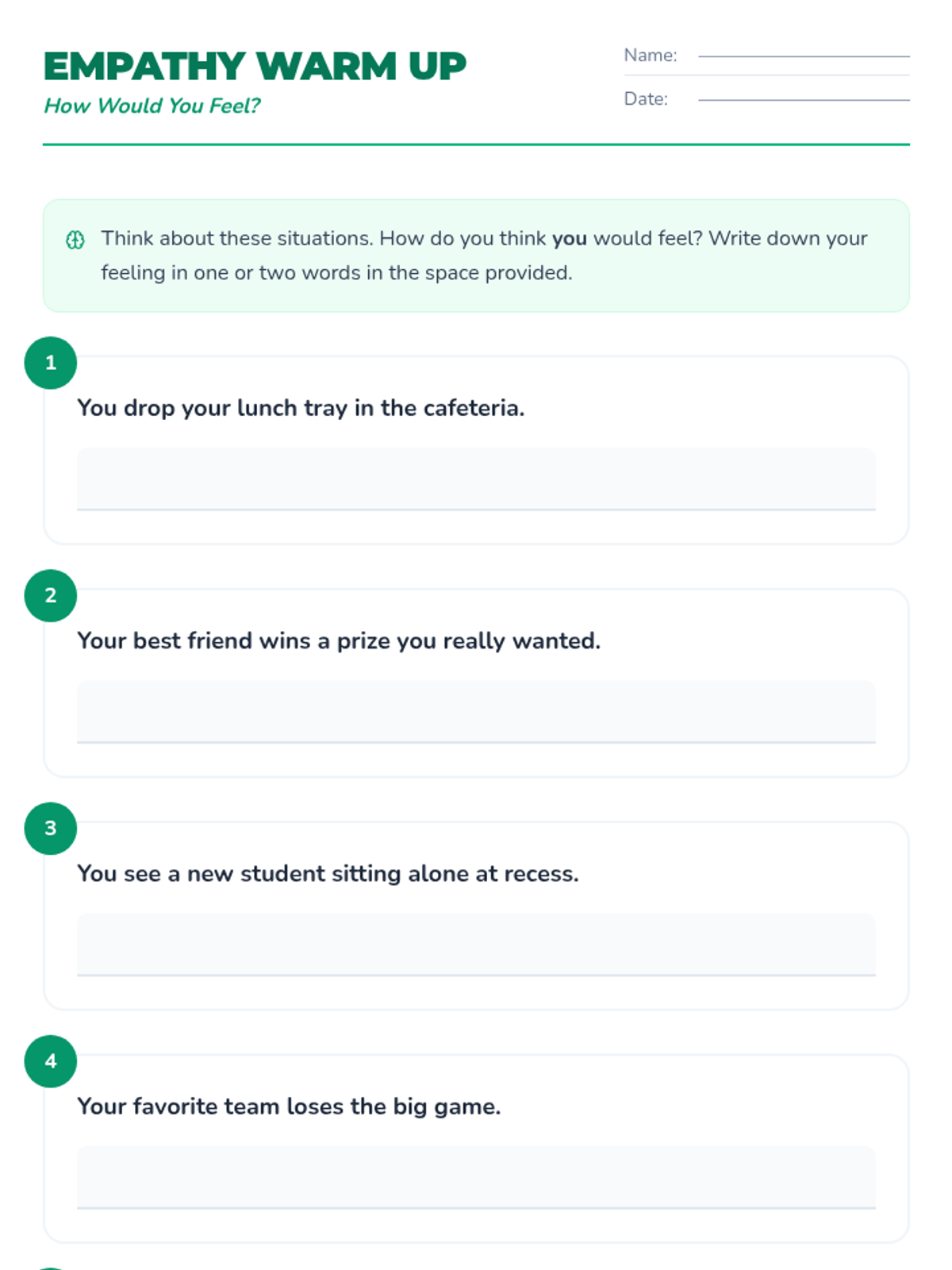Click the answer box under lunch tray question
This screenshot has height=1270, width=952.
tap(476, 479)
